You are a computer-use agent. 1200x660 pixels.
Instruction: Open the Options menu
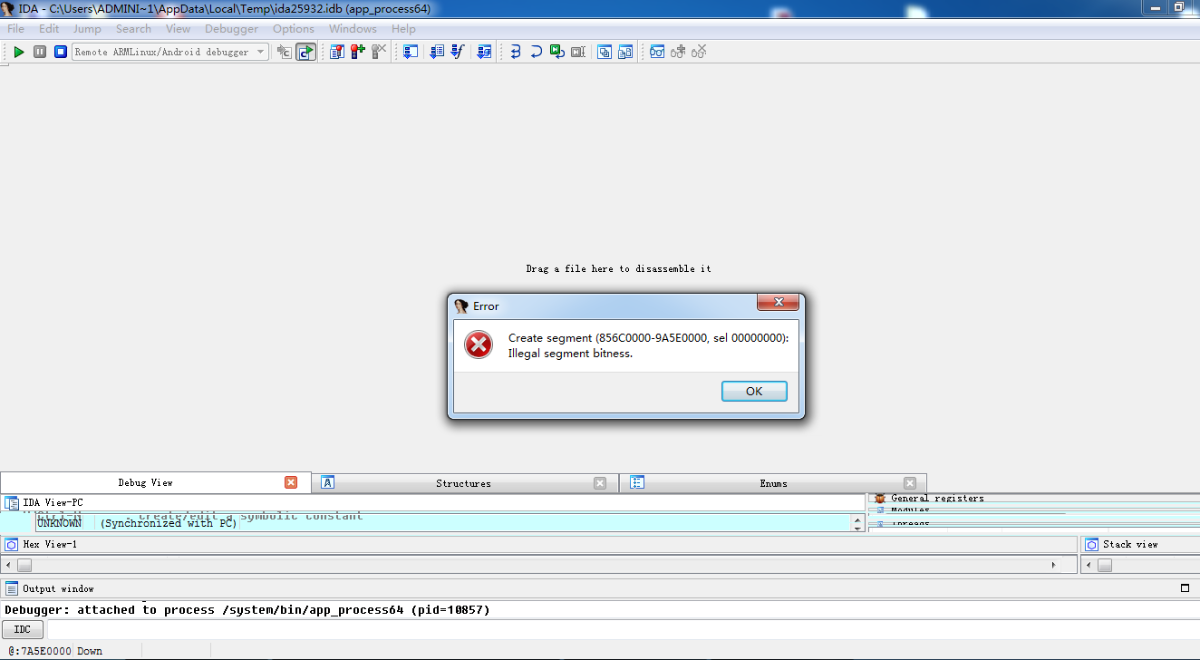point(294,29)
